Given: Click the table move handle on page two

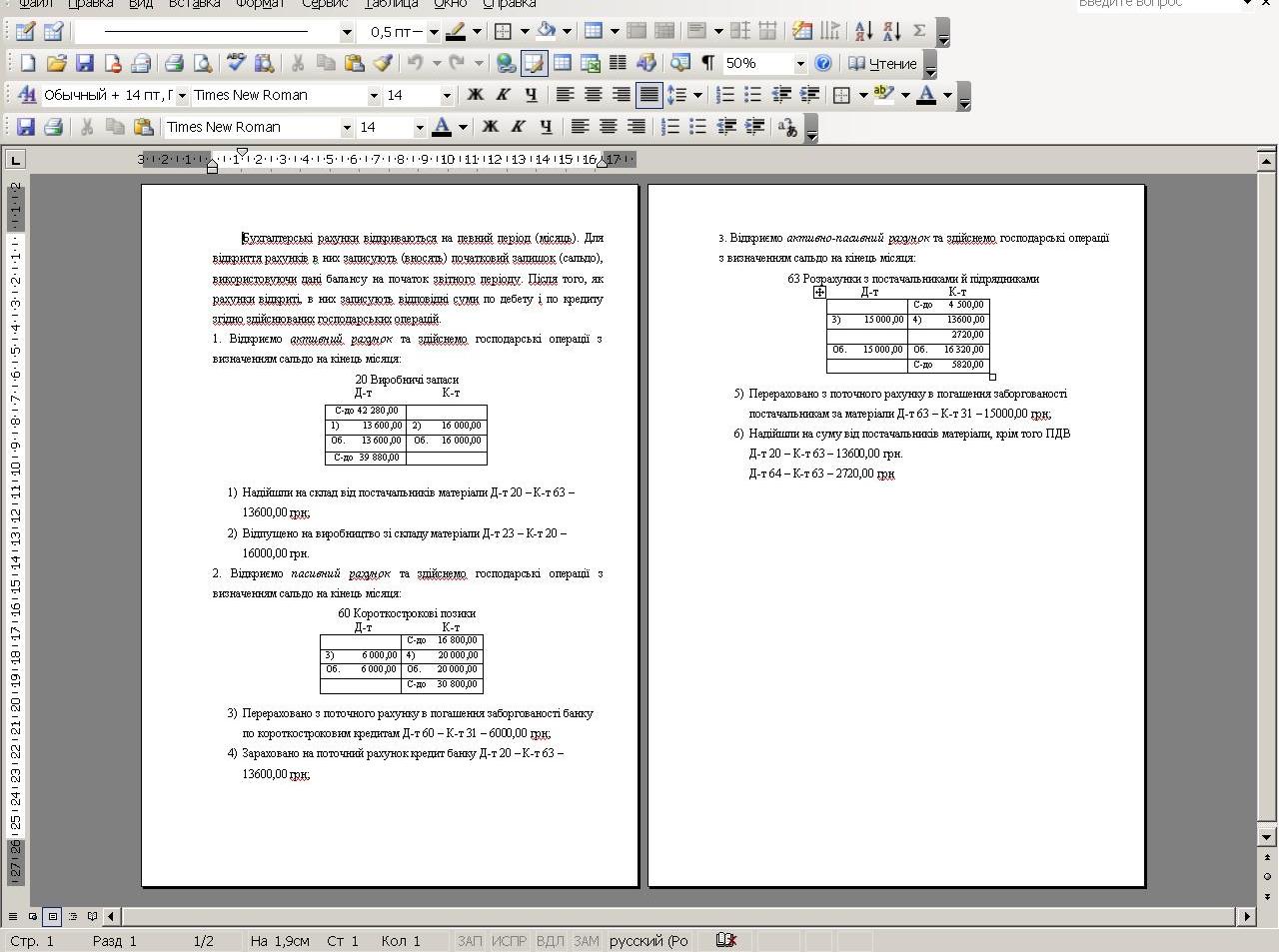Looking at the screenshot, I should click(819, 292).
